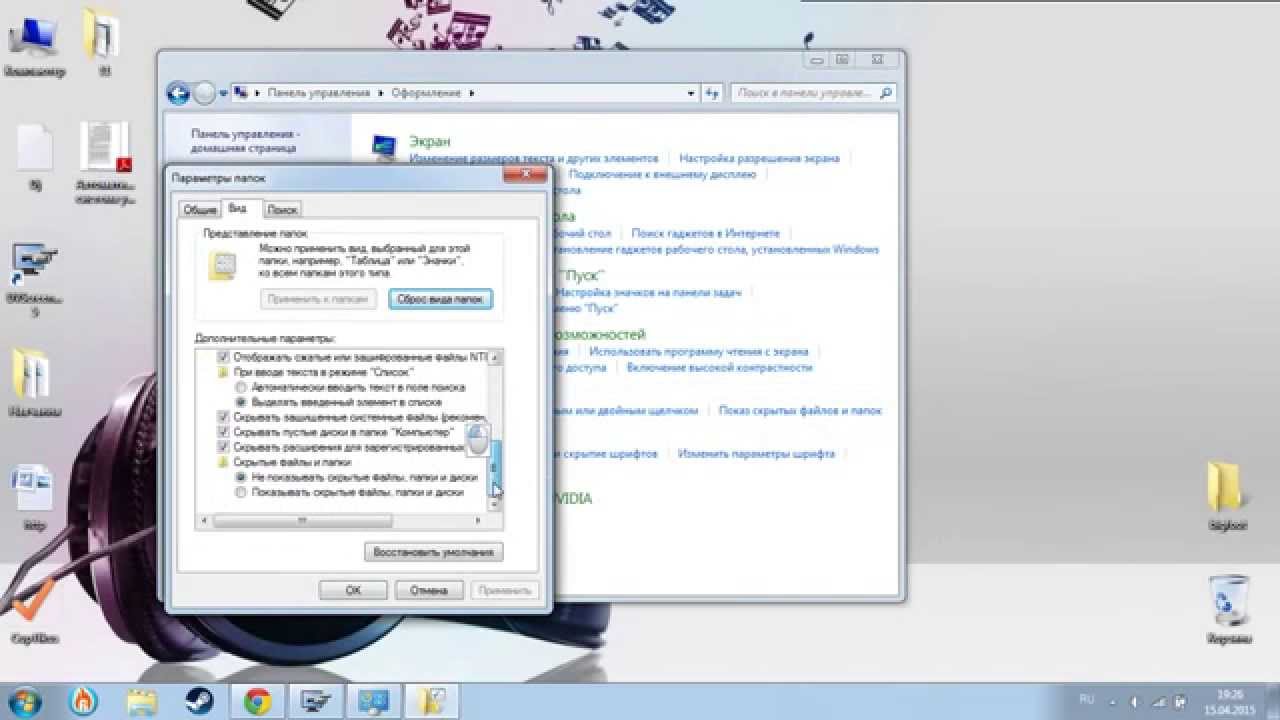Switch to the Поиск tab

(282, 209)
